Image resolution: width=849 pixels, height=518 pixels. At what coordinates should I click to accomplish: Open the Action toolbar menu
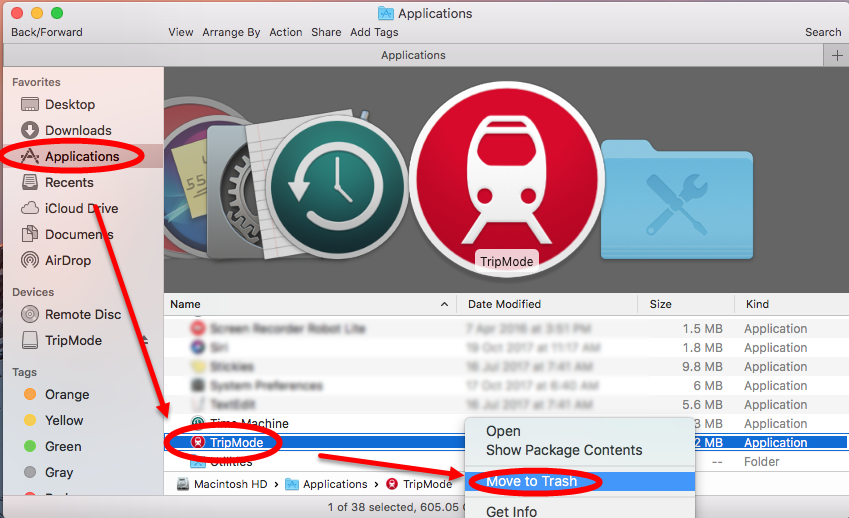(x=285, y=32)
